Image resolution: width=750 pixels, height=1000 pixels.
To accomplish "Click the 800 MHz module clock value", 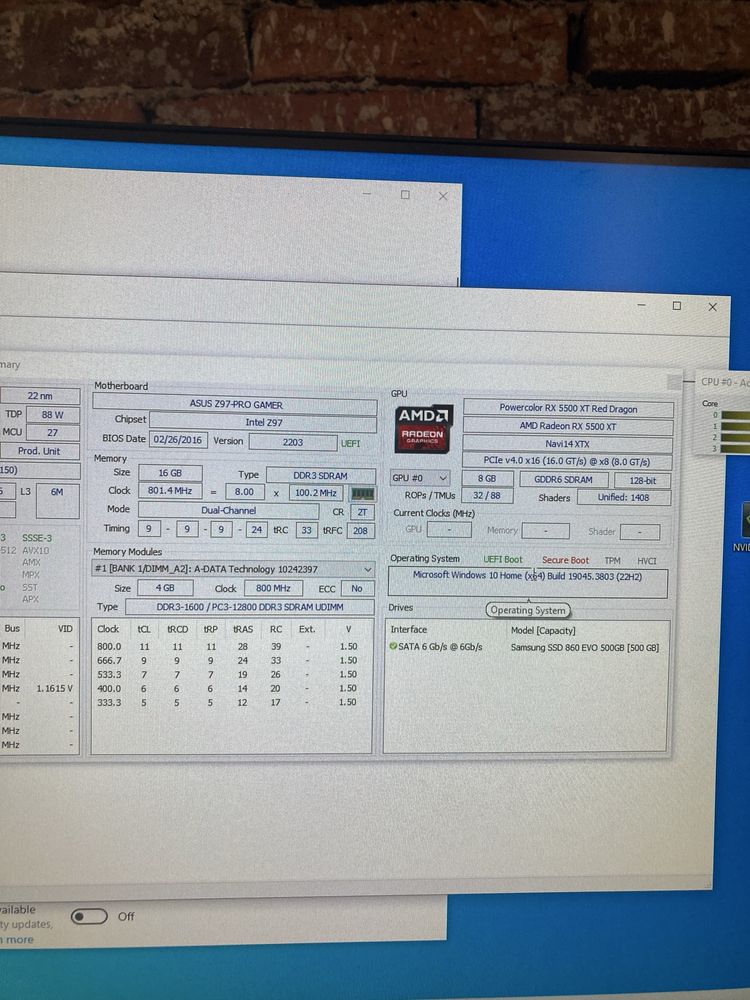I will point(273,588).
